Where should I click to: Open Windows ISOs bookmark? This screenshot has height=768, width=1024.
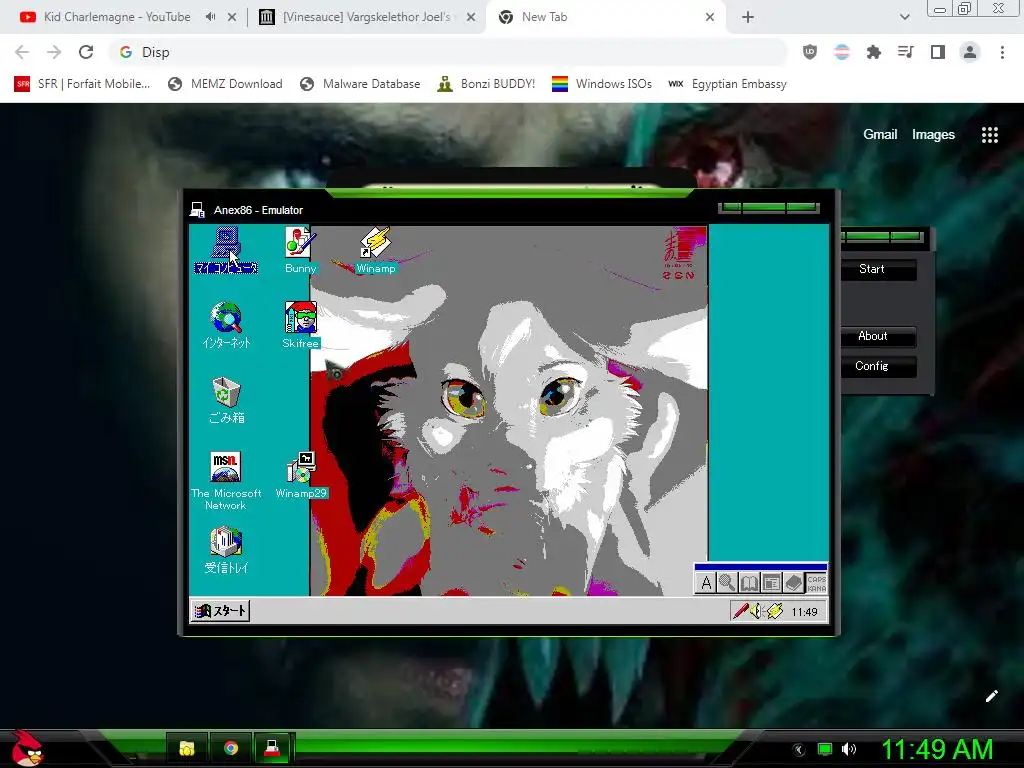click(x=602, y=84)
